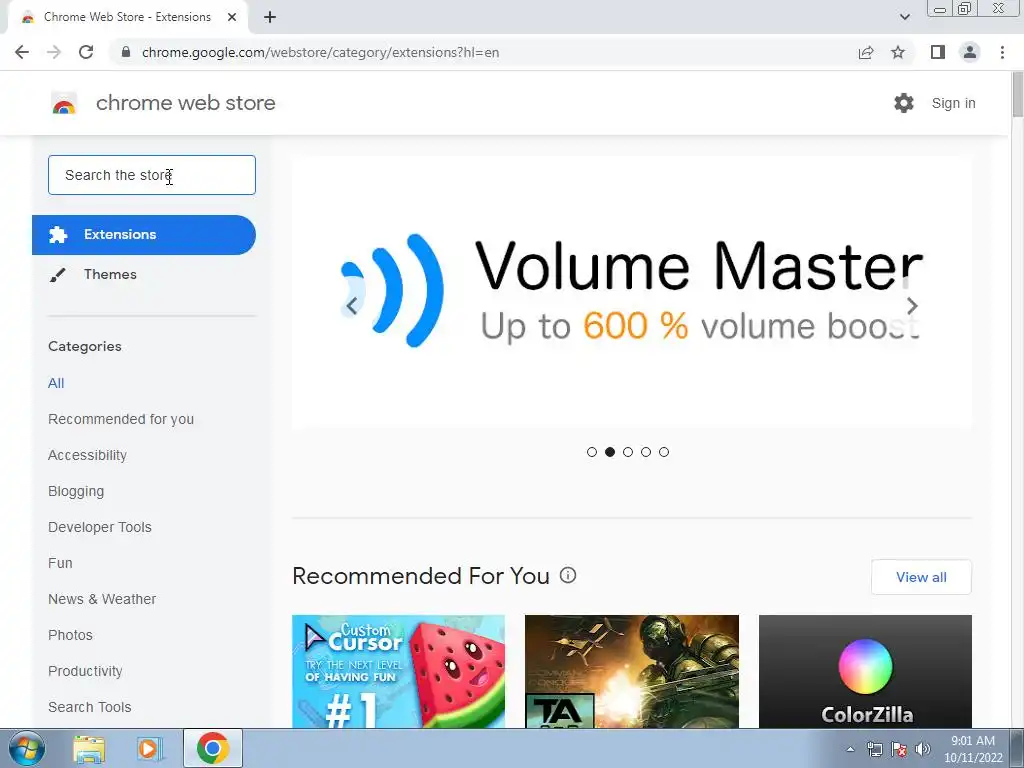
Task: Show previous carousel slide
Action: point(351,306)
